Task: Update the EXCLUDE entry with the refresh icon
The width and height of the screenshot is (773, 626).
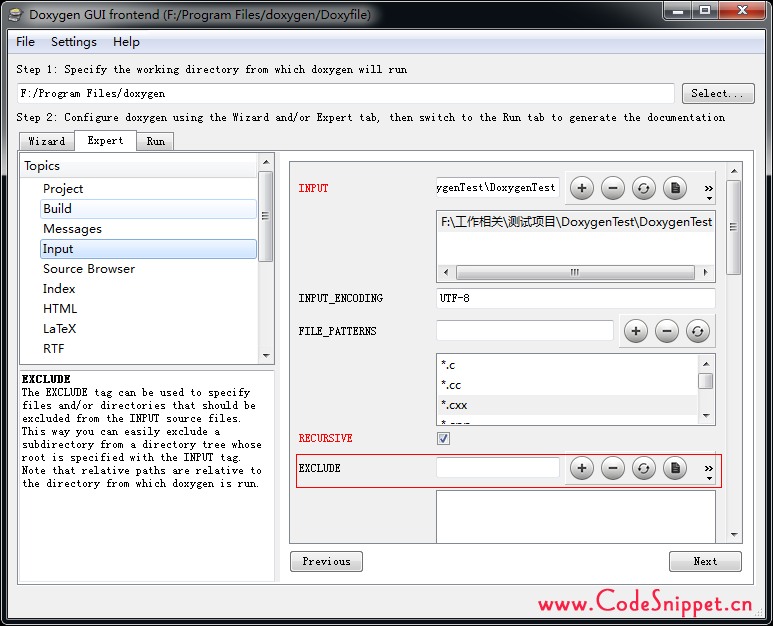Action: click(644, 468)
